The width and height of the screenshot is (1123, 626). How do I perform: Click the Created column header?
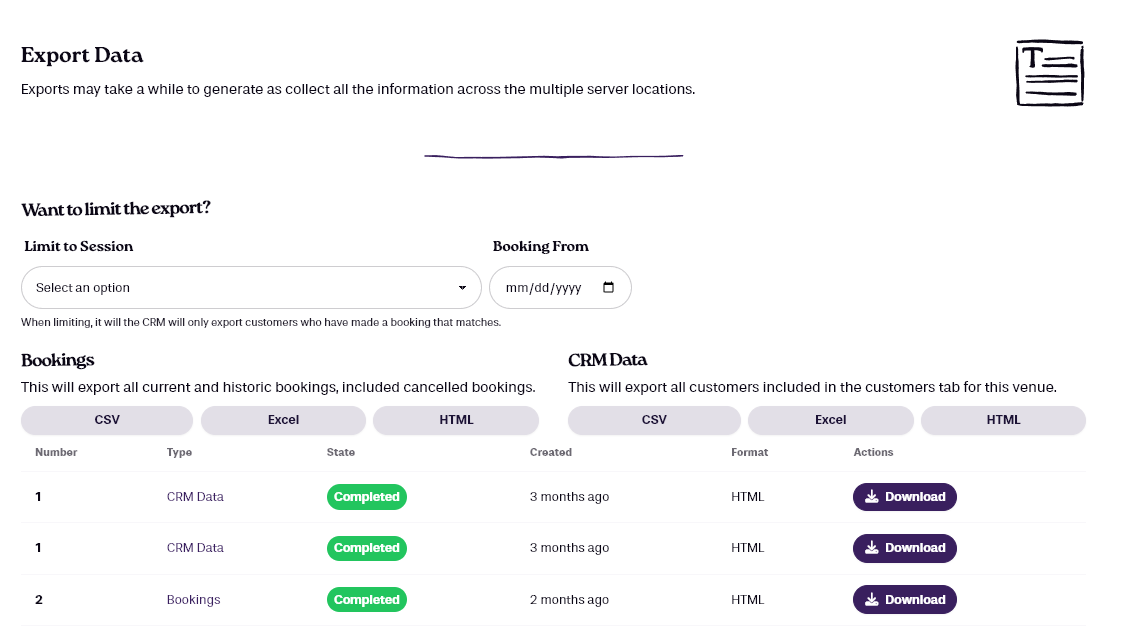tap(551, 452)
